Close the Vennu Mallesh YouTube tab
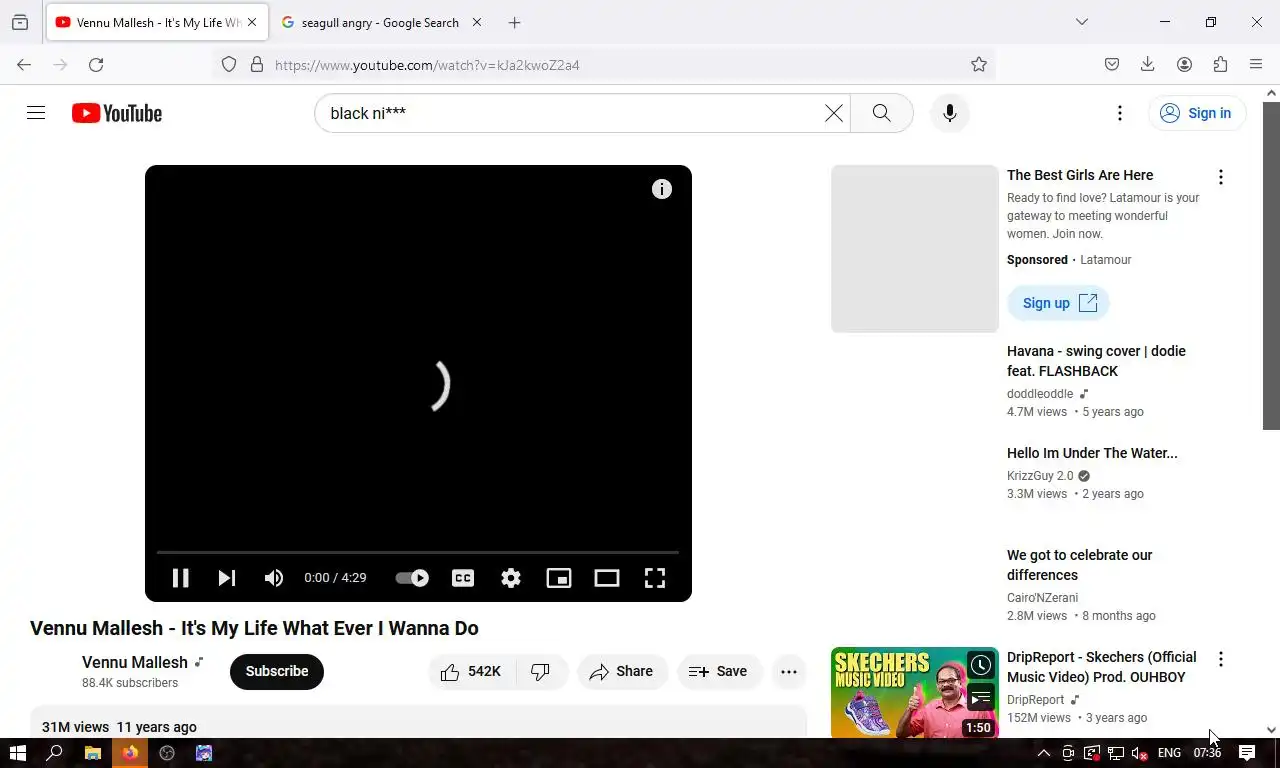The width and height of the screenshot is (1280, 768). (x=252, y=22)
